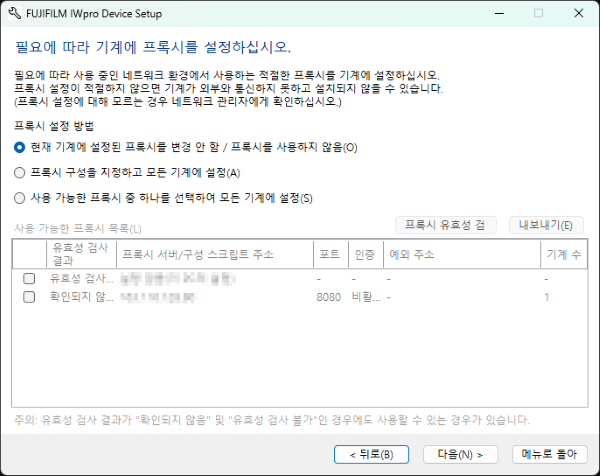The width and height of the screenshot is (600, 476).
Task: Check the '확인되지 않...' row checkbox
Action: tap(29, 297)
